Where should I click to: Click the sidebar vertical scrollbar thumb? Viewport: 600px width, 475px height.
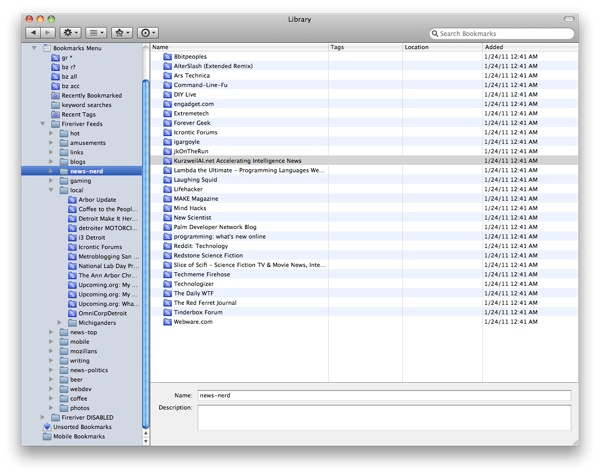pyautogui.click(x=145, y=253)
